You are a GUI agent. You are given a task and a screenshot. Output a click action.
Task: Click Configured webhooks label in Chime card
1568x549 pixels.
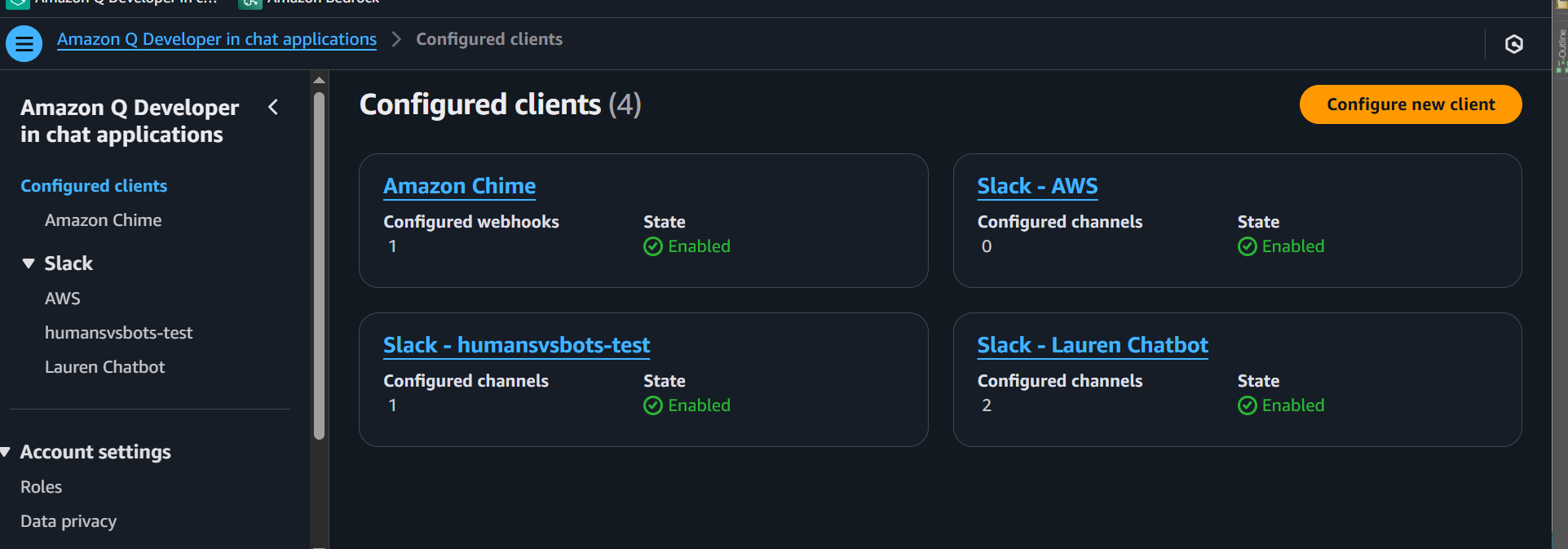(471, 222)
